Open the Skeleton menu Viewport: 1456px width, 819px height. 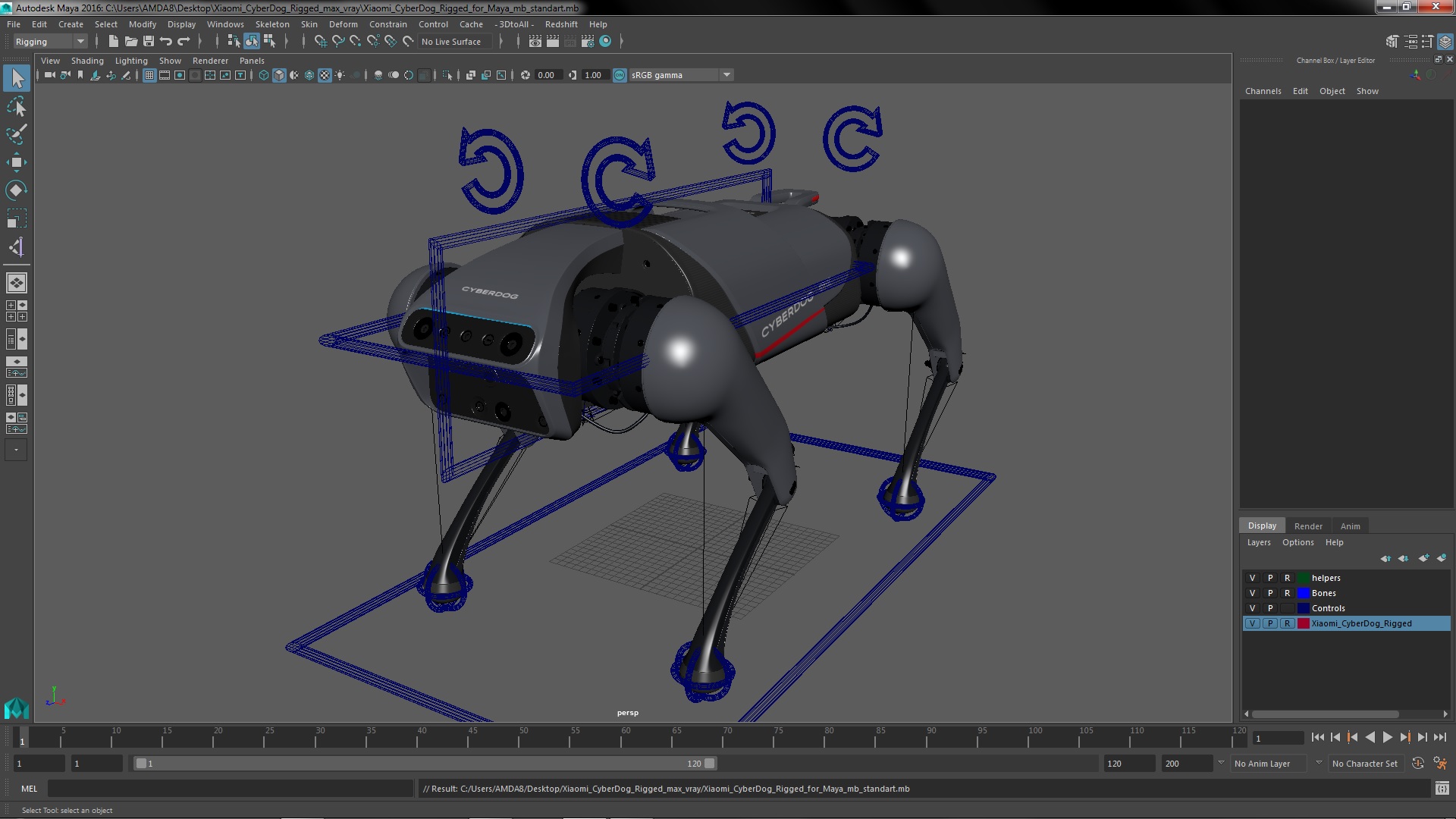pos(271,24)
